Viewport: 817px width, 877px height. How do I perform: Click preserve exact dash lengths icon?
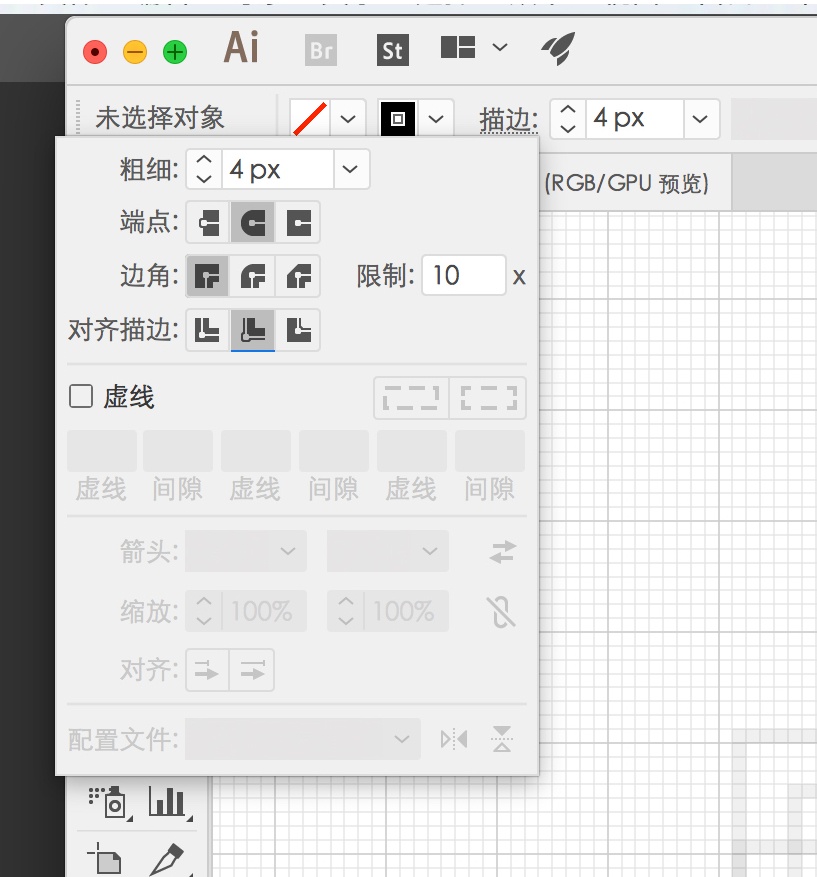point(412,398)
